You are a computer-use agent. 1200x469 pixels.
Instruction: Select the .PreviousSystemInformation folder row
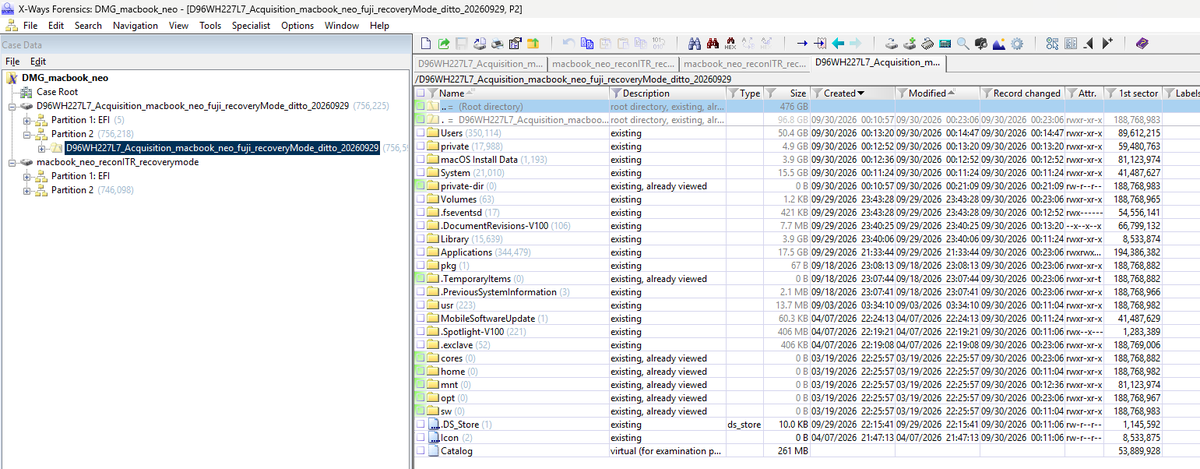(805, 292)
